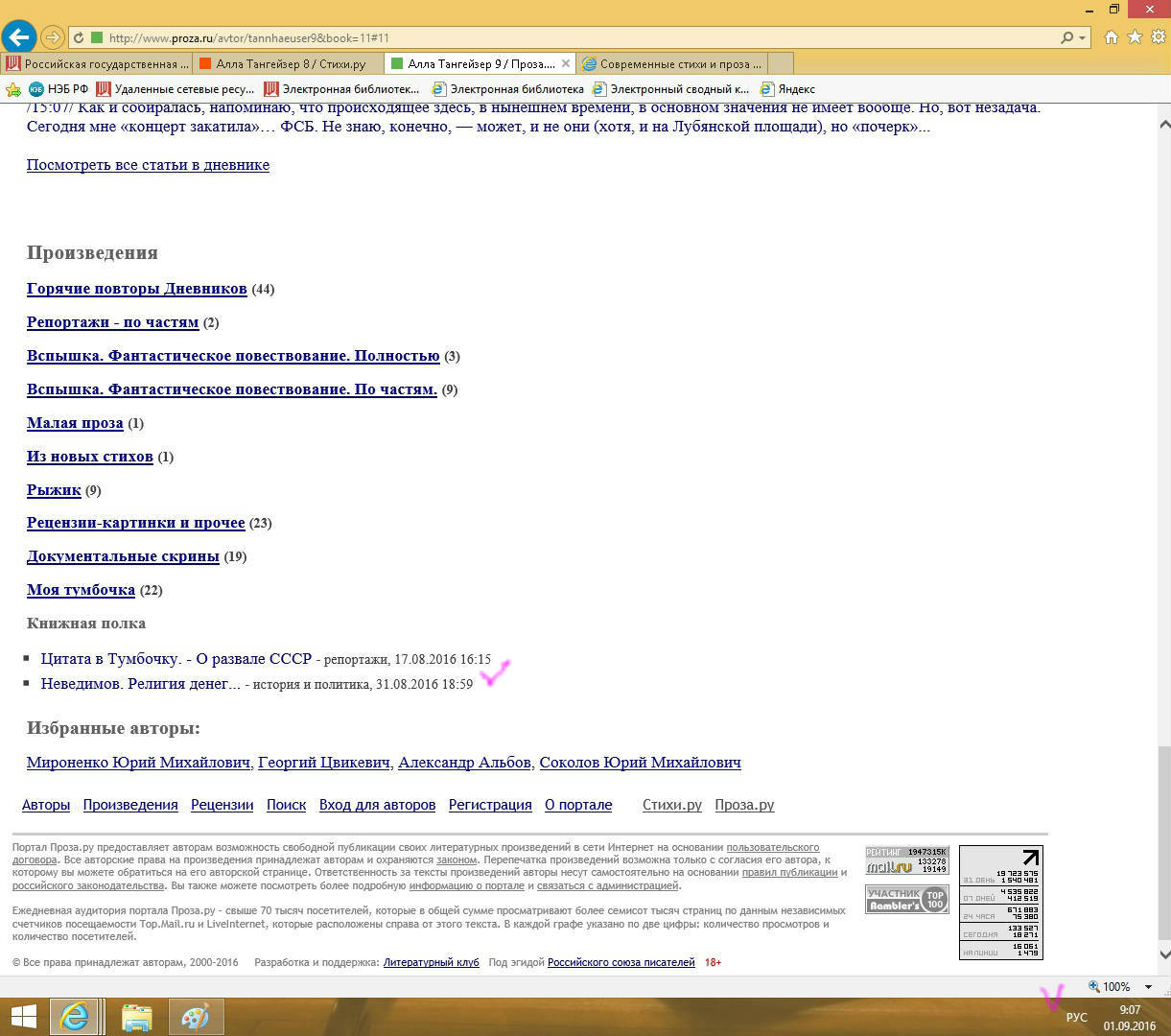Open Вход для авторов link
The height and width of the screenshot is (1036, 1171).
pyautogui.click(x=378, y=805)
